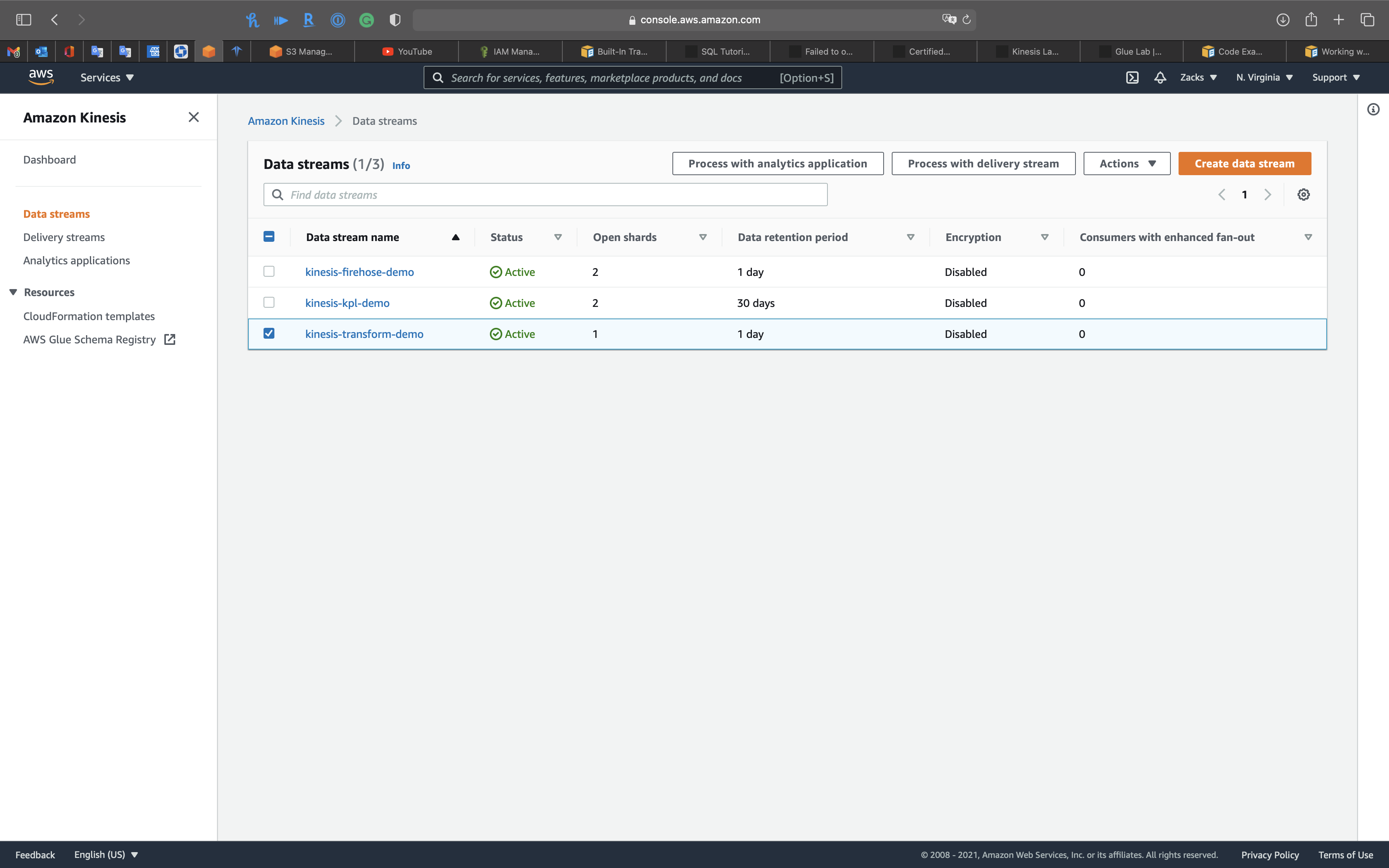
Task: Go to Delivery streams in sidebar
Action: coord(64,237)
